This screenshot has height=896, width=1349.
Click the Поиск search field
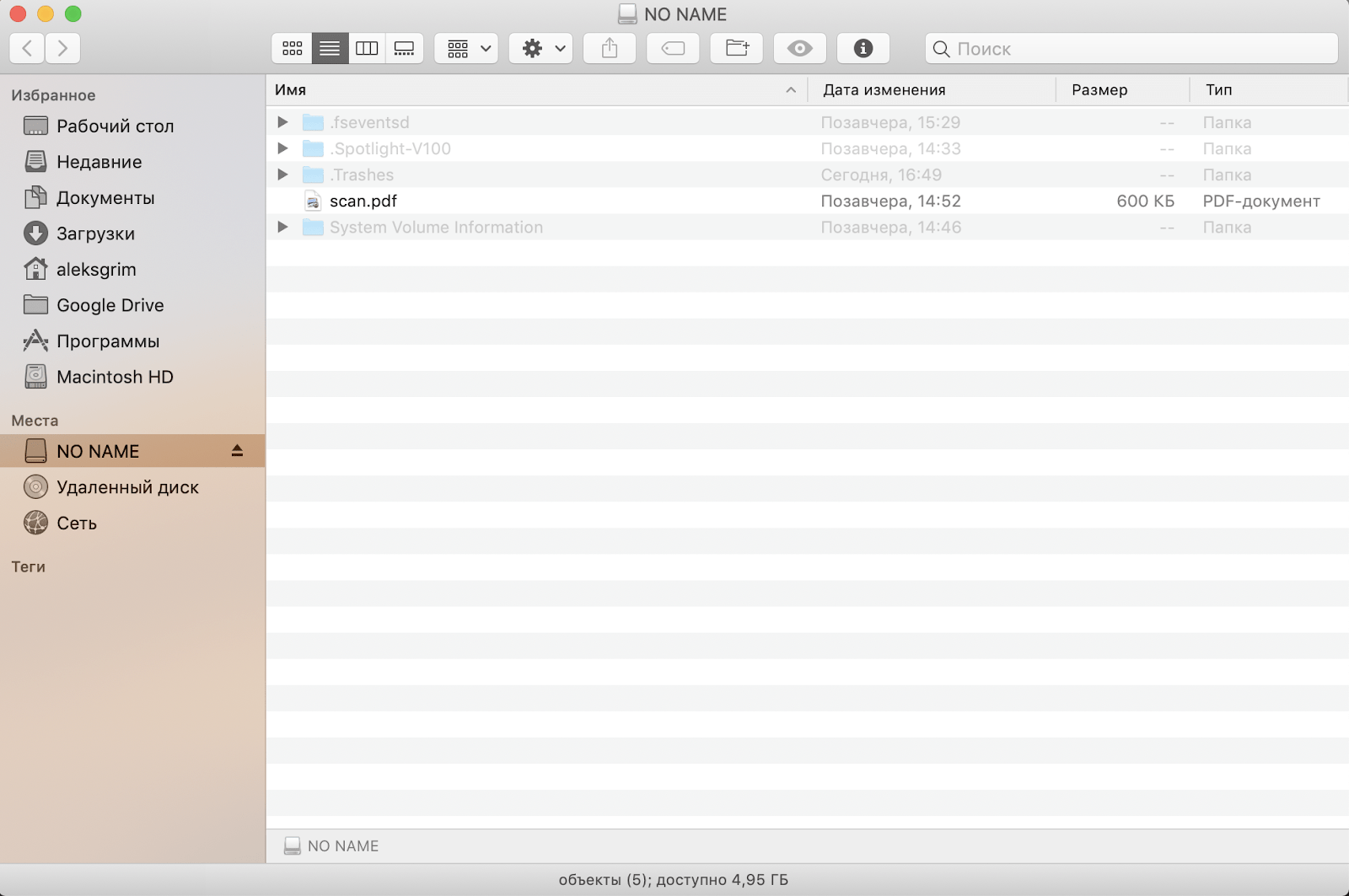(x=1138, y=49)
